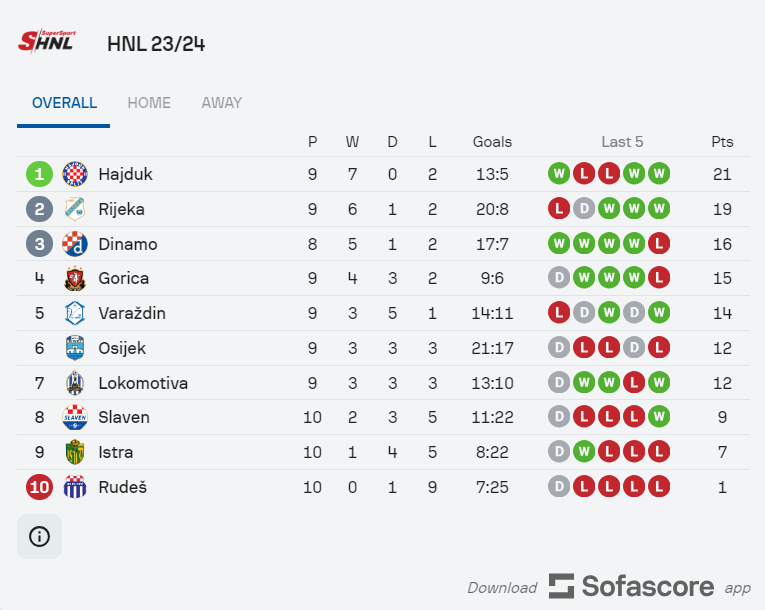Viewport: 765px width, 610px height.
Task: Click the Slaven club crest icon
Action: [x=75, y=417]
